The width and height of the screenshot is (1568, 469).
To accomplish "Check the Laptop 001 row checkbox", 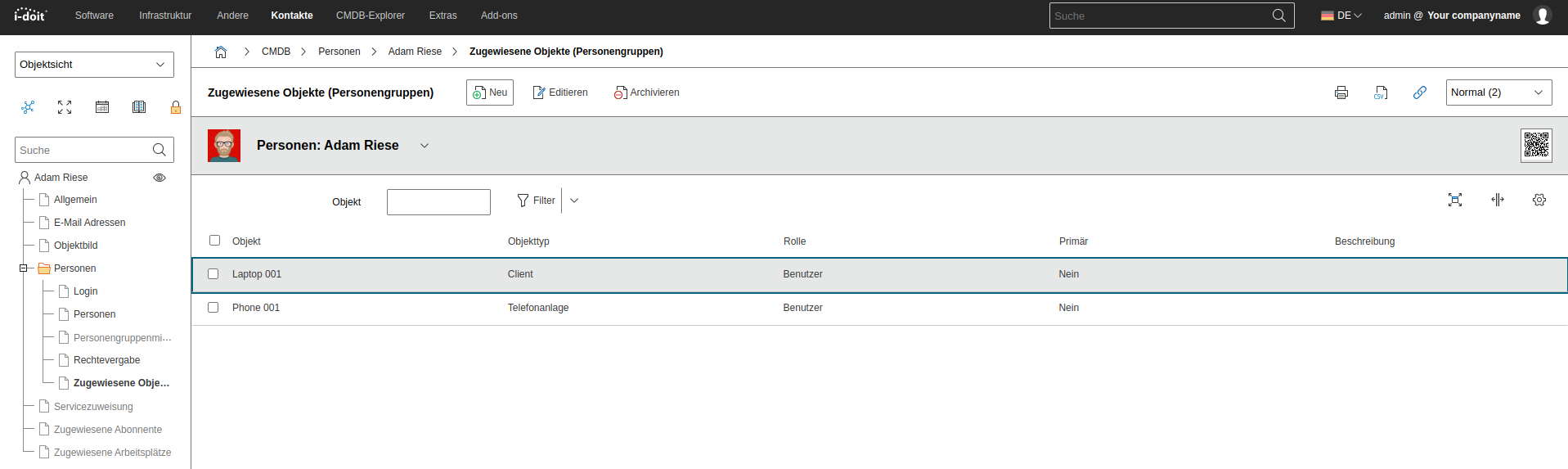I will coord(213,274).
